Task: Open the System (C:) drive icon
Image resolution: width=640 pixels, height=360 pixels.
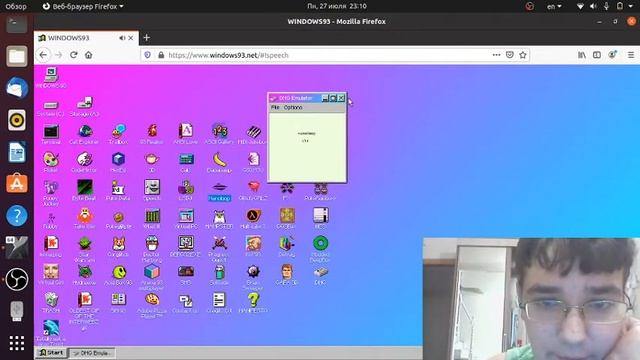Action: 51,105
